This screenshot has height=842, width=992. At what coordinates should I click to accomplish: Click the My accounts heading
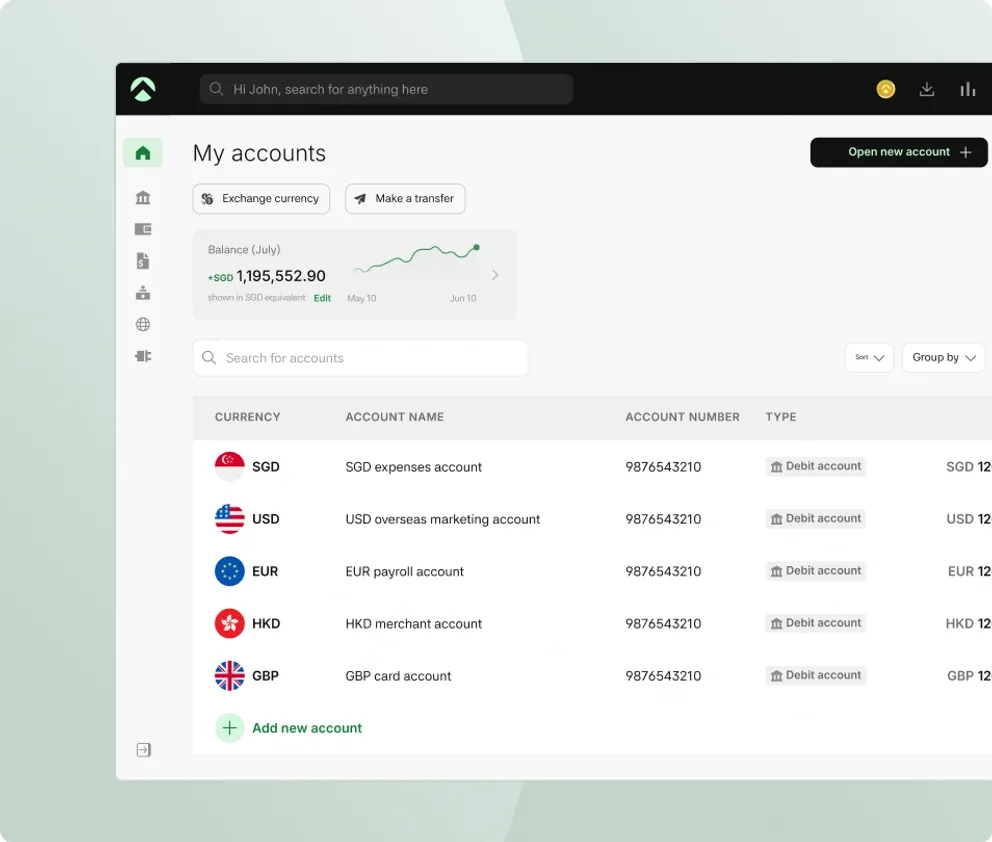(259, 153)
